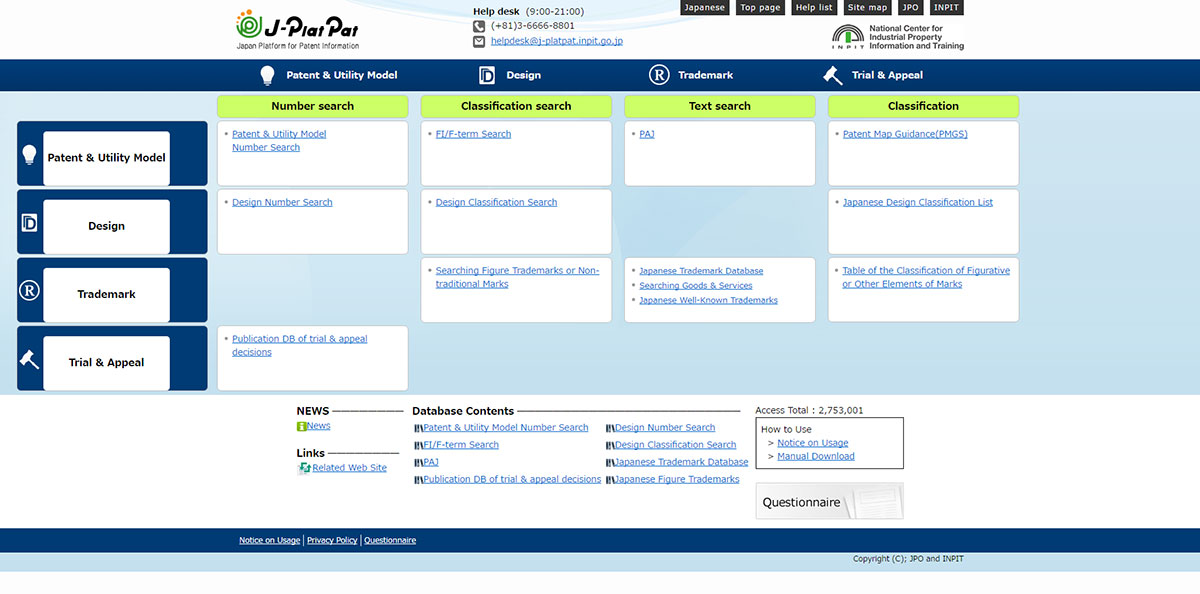The image size is (1200, 594).
Task: Open Design Classification Search in the grid
Action: tap(496, 202)
